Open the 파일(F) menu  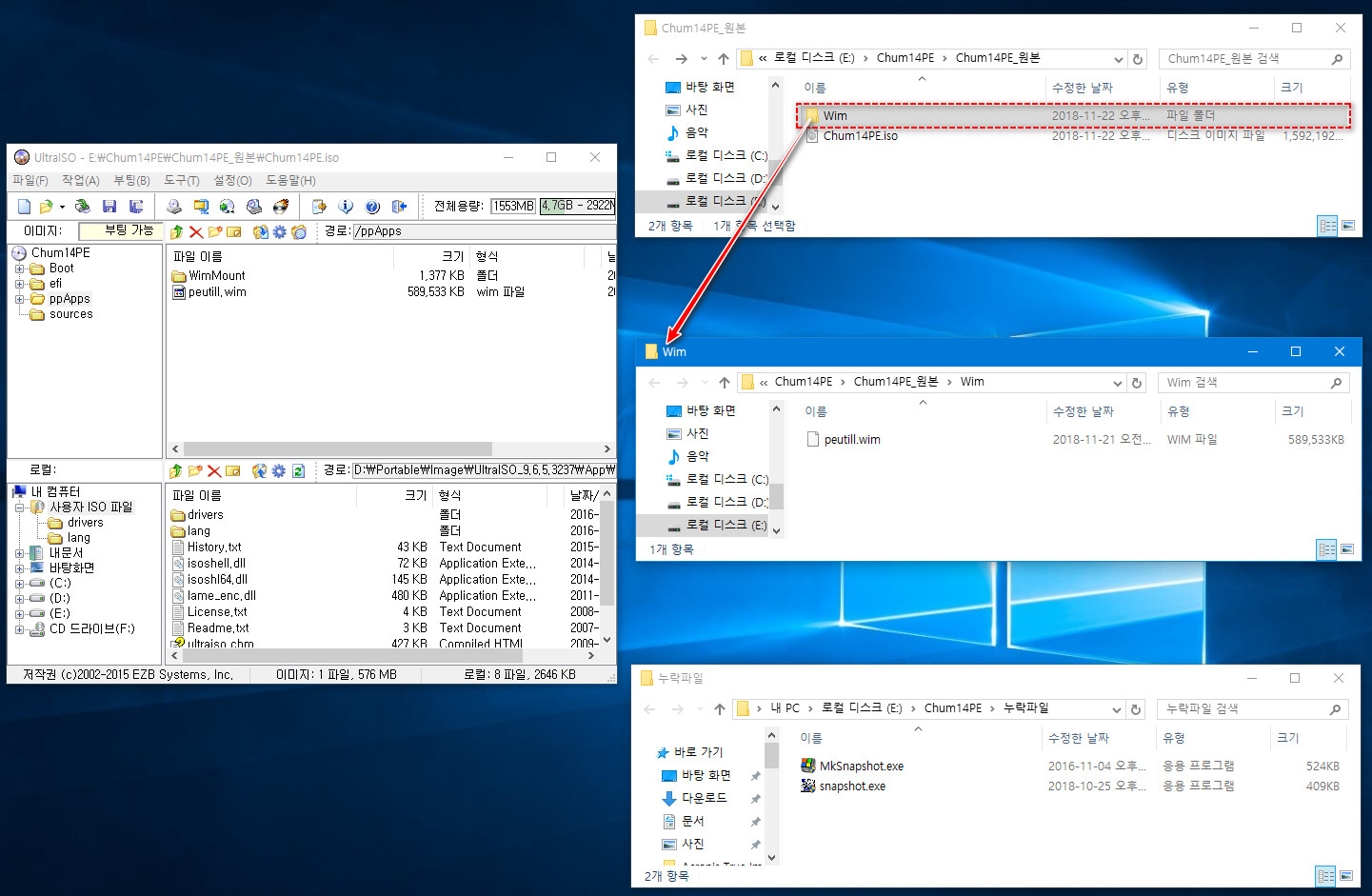click(30, 181)
